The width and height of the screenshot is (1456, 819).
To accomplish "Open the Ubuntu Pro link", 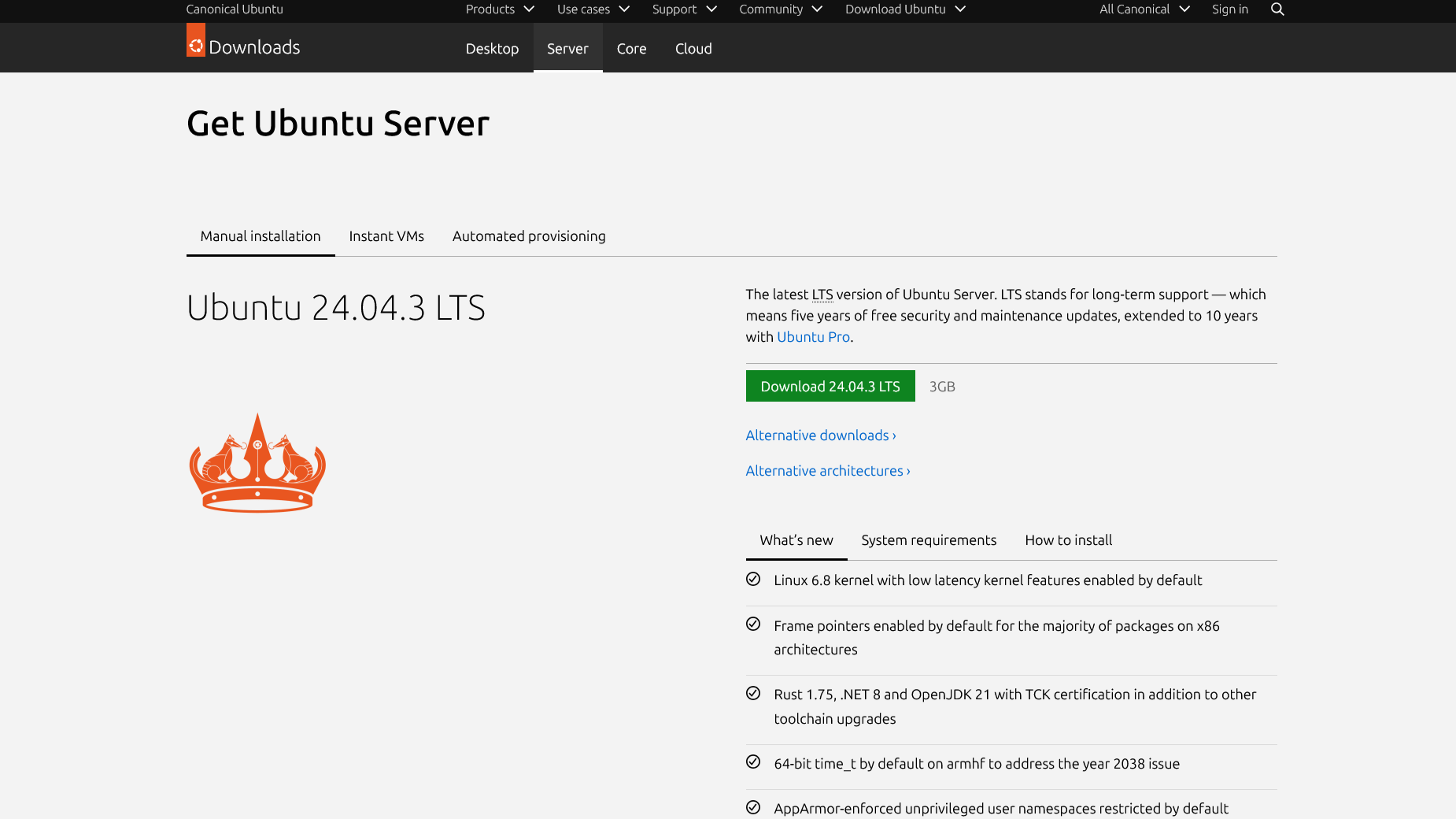I will 813,337.
